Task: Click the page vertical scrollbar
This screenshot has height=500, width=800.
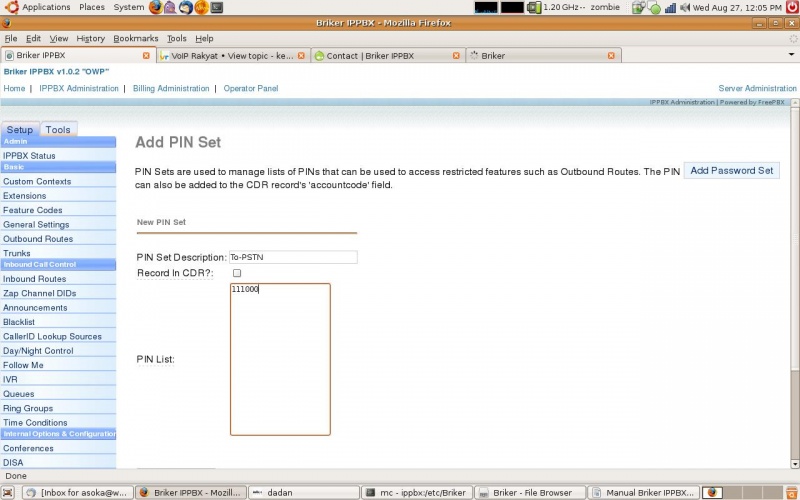Action: click(794, 284)
